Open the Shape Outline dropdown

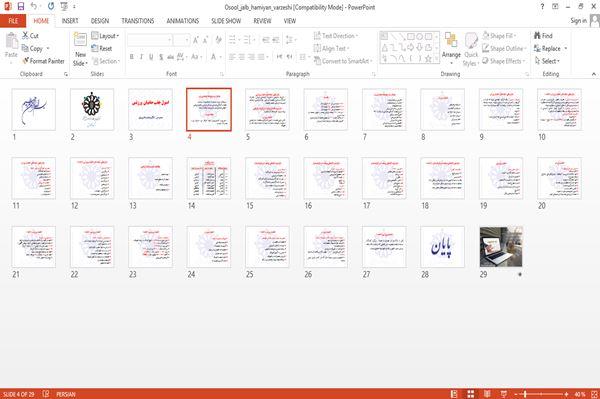pos(504,48)
